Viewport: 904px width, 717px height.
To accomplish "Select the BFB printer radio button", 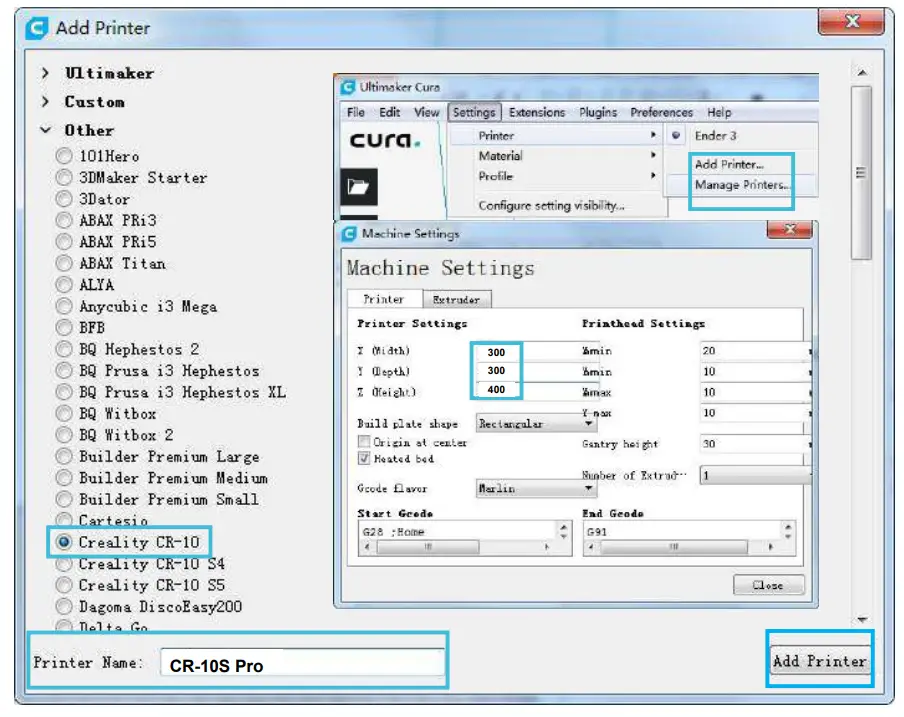I will click(64, 327).
